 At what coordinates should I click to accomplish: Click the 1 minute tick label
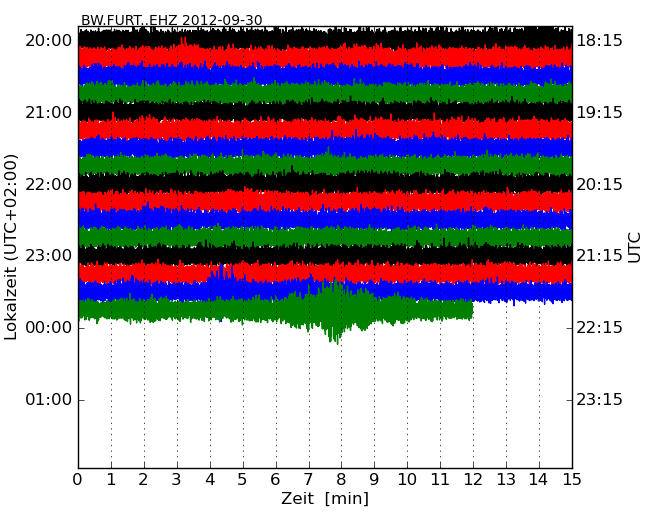(x=111, y=480)
